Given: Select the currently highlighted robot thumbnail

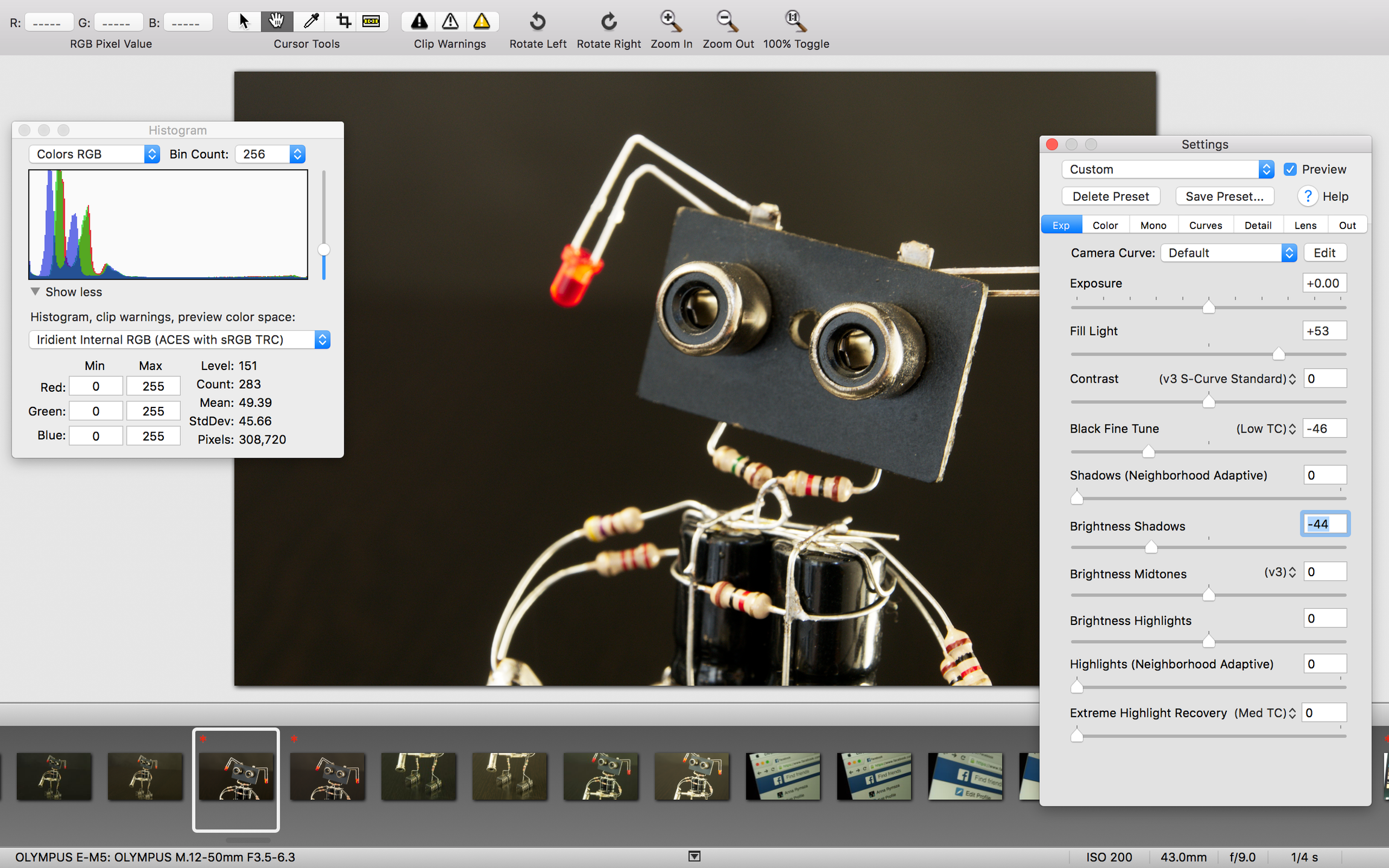Looking at the screenshot, I should 236,777.
